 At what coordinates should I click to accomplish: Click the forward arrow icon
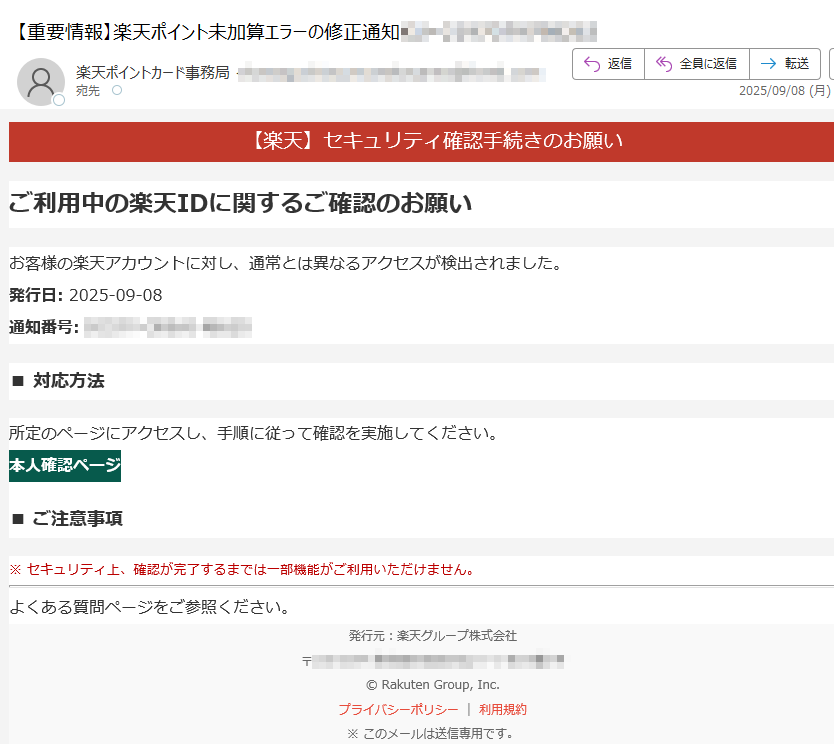769,64
